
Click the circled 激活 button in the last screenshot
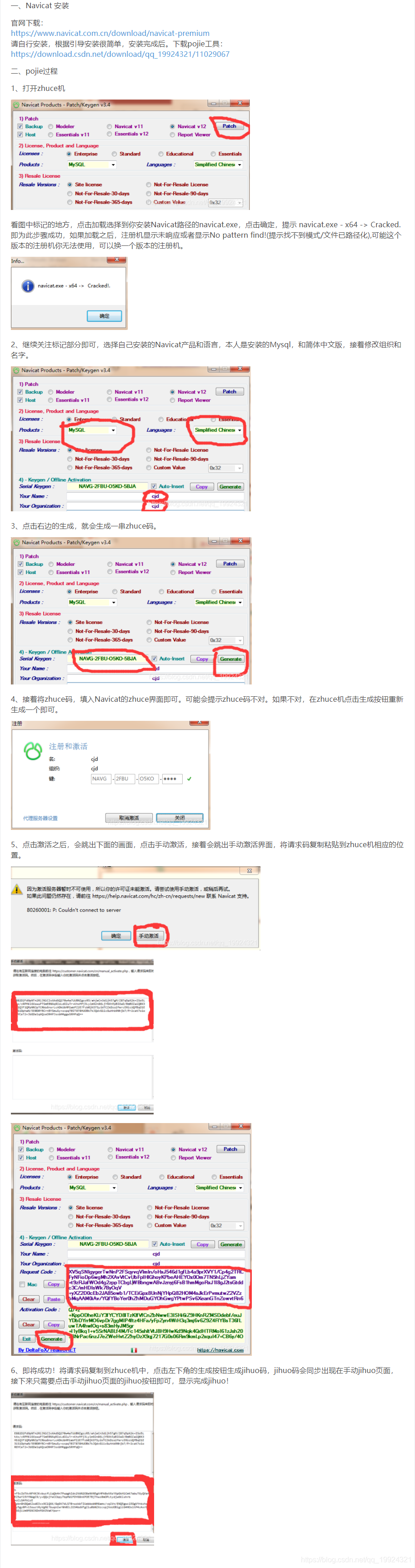[125, 1539]
